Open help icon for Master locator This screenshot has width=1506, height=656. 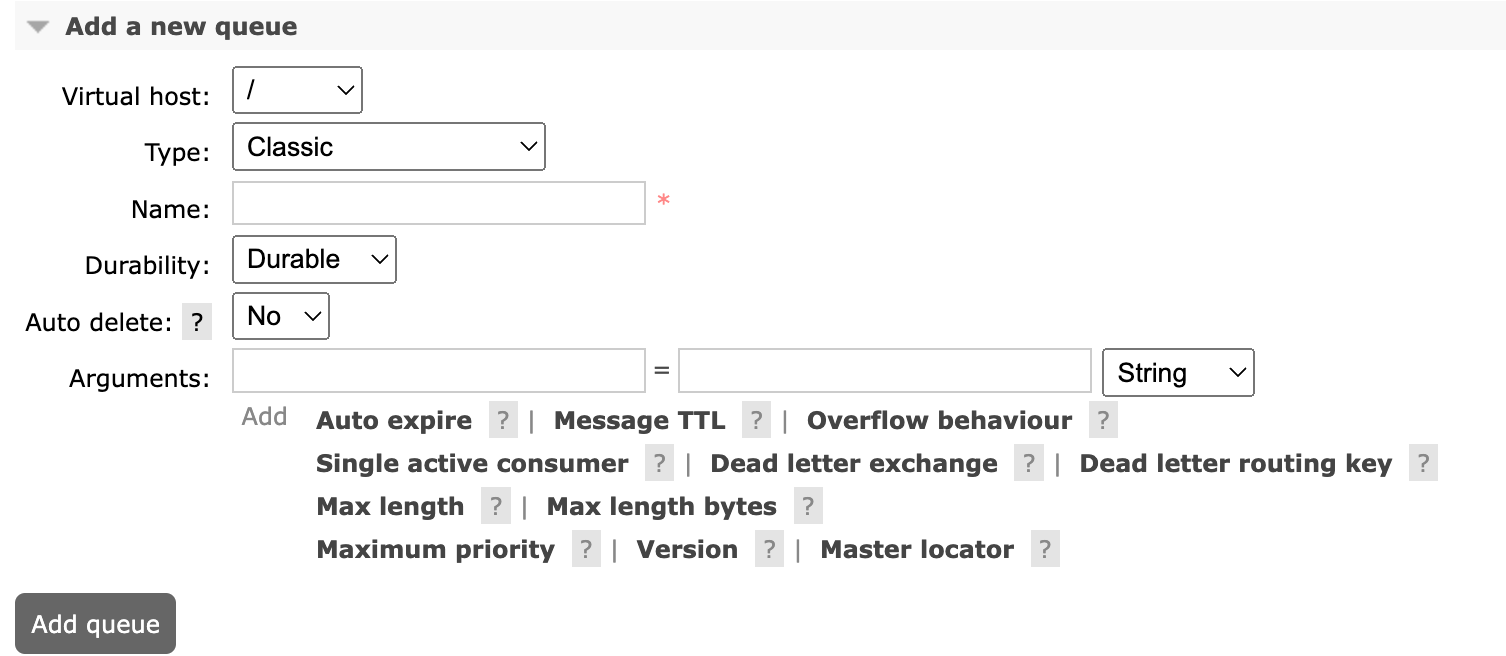pos(1045,550)
